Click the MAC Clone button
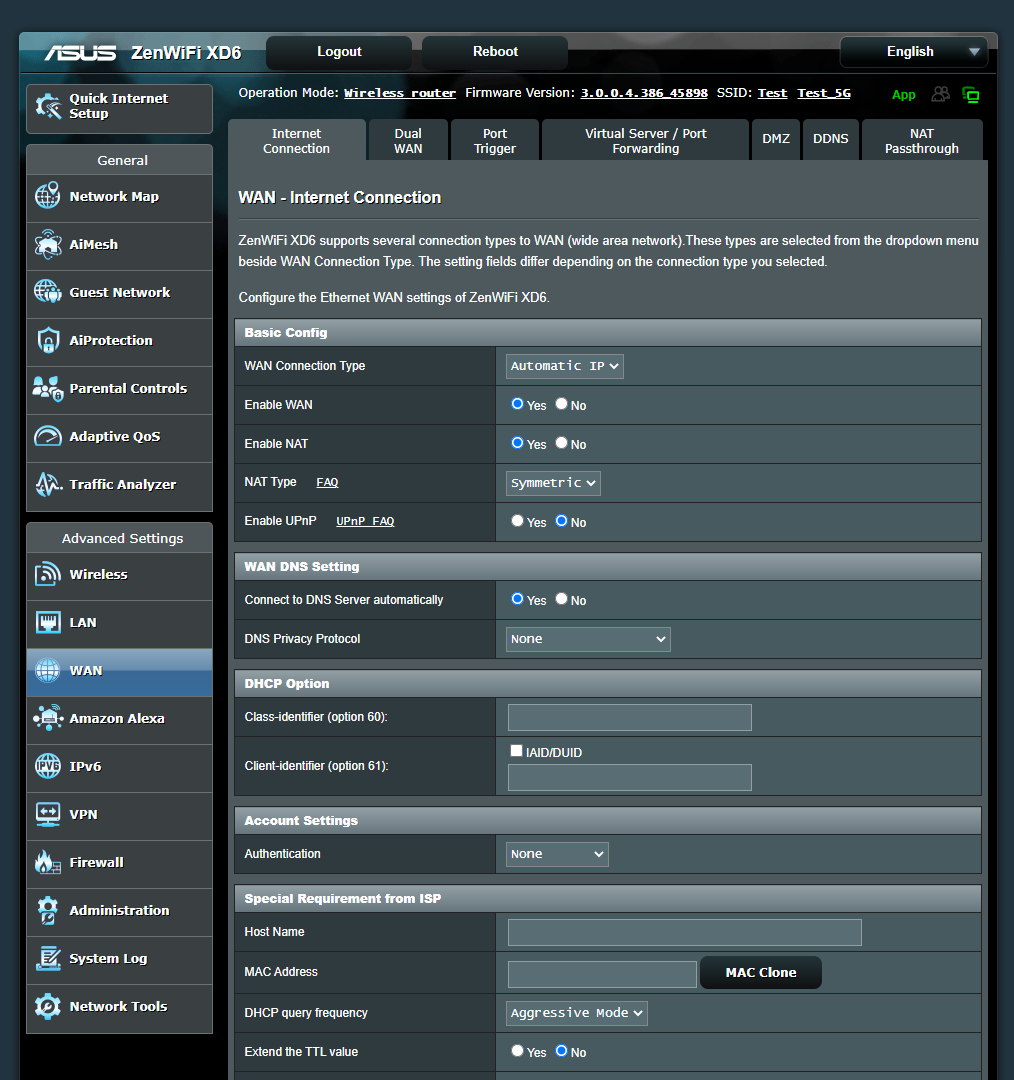The height and width of the screenshot is (1080, 1014). tap(760, 973)
